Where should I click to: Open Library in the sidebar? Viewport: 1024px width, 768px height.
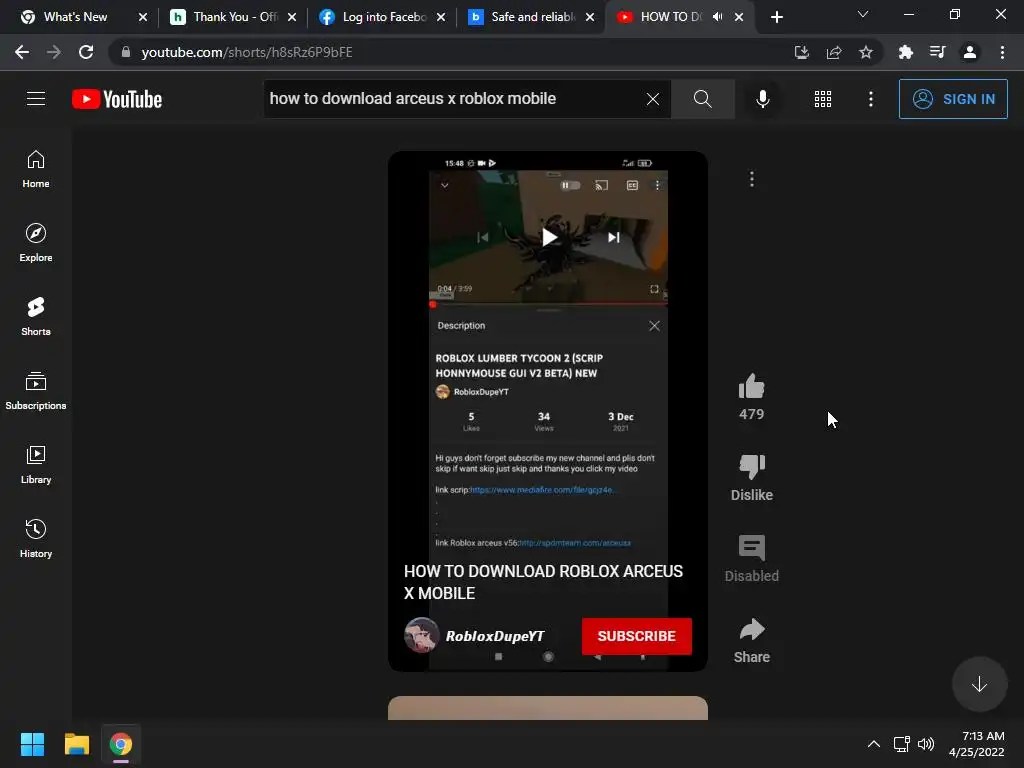pos(36,464)
